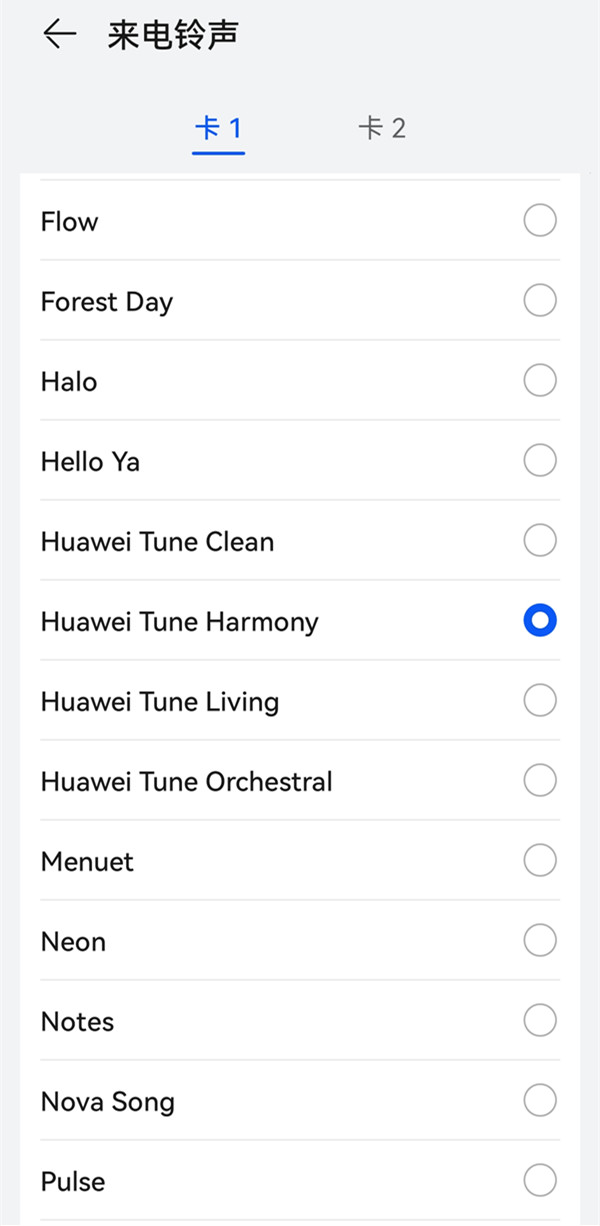
Task: Select the Nova Song radio button
Action: click(x=540, y=1101)
